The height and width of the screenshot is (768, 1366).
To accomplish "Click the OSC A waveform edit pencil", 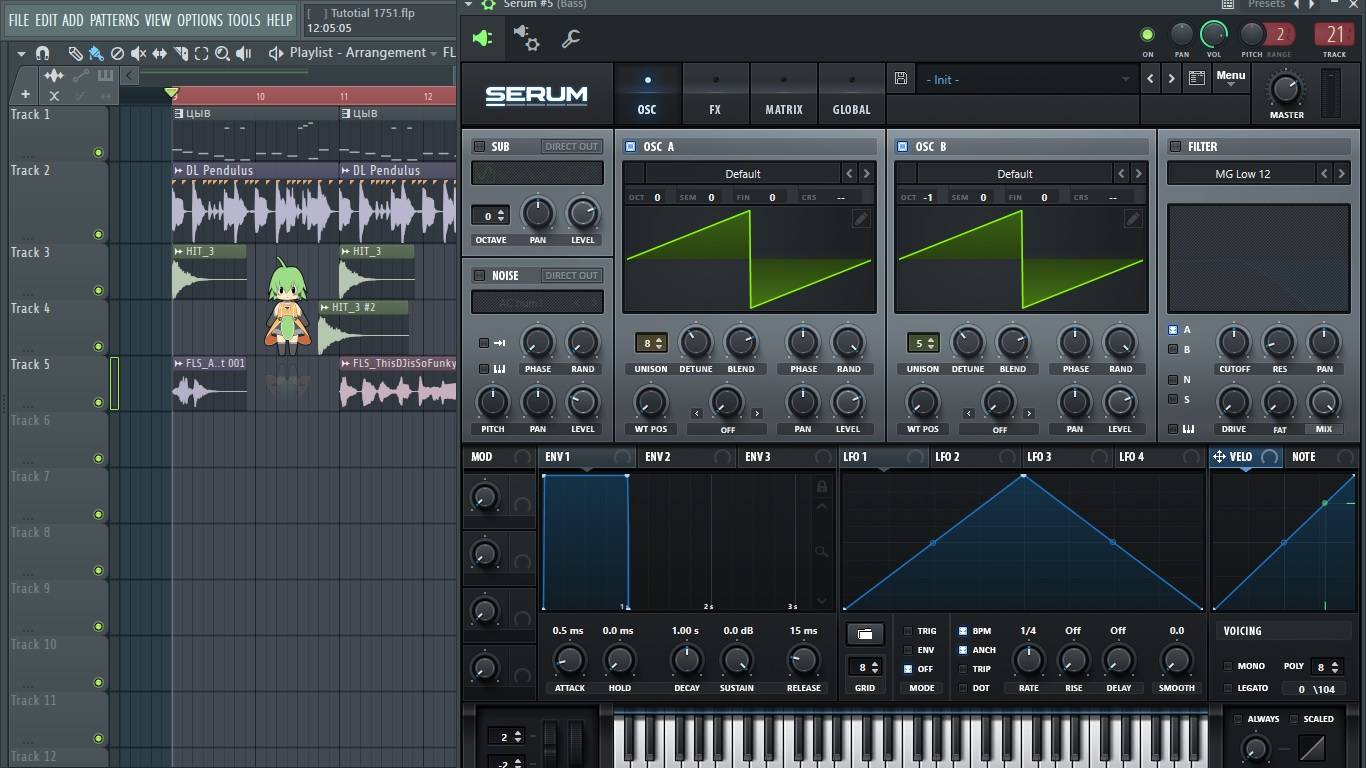I will pos(861,219).
